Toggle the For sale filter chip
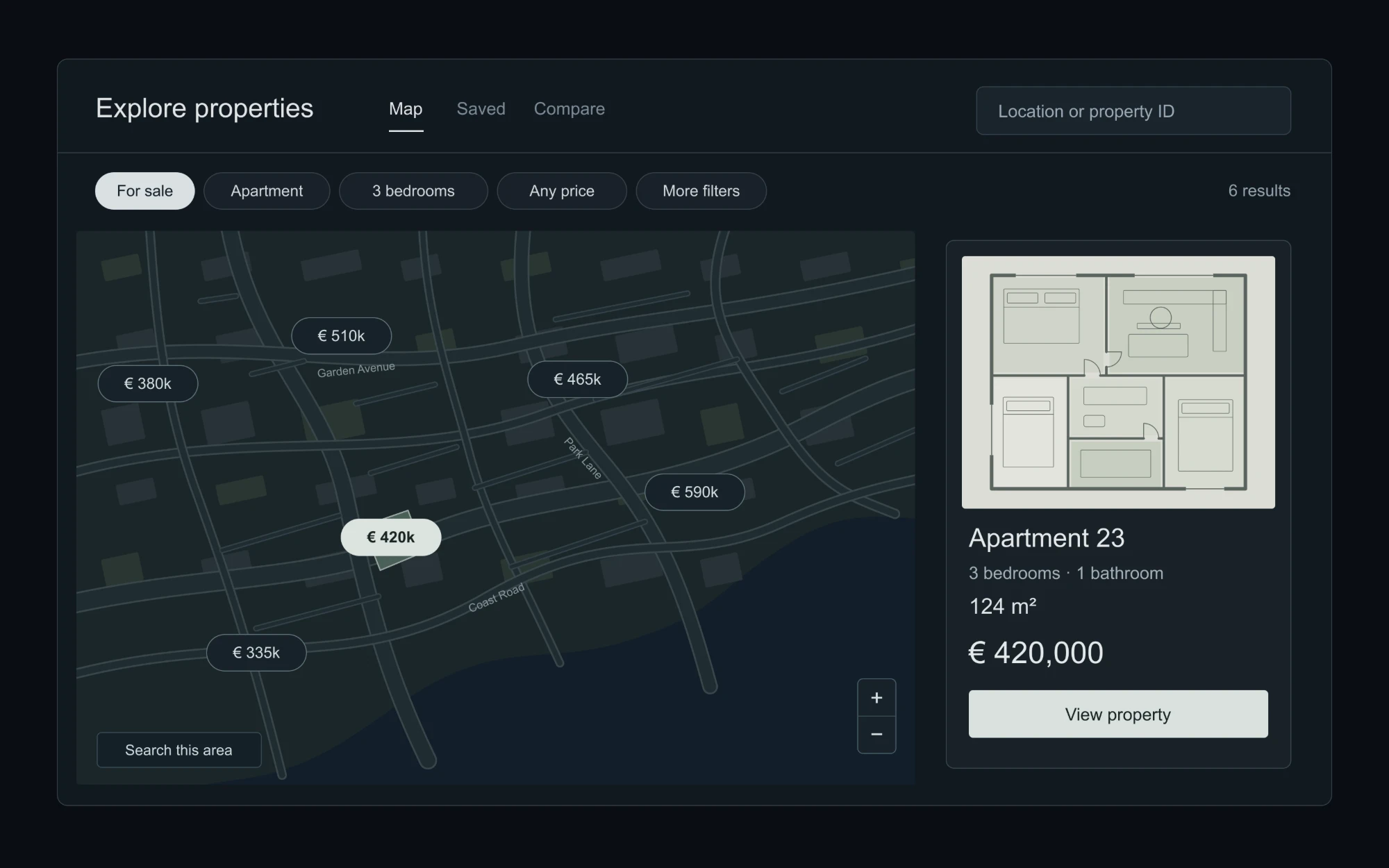Image resolution: width=1389 pixels, height=868 pixels. [144, 191]
